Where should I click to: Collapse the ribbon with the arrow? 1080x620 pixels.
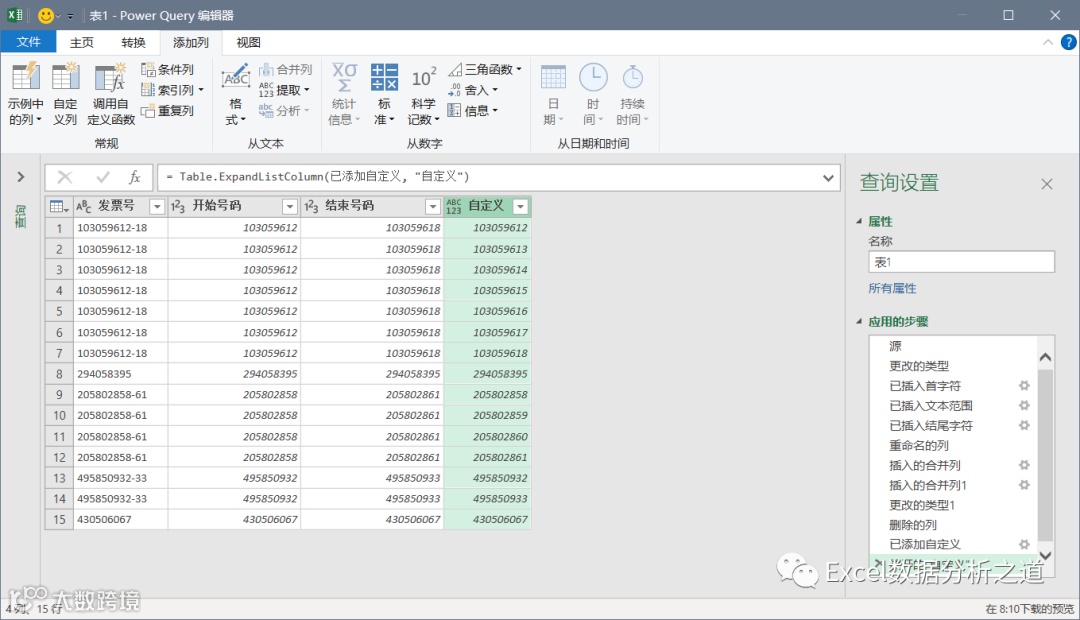(x=1048, y=43)
